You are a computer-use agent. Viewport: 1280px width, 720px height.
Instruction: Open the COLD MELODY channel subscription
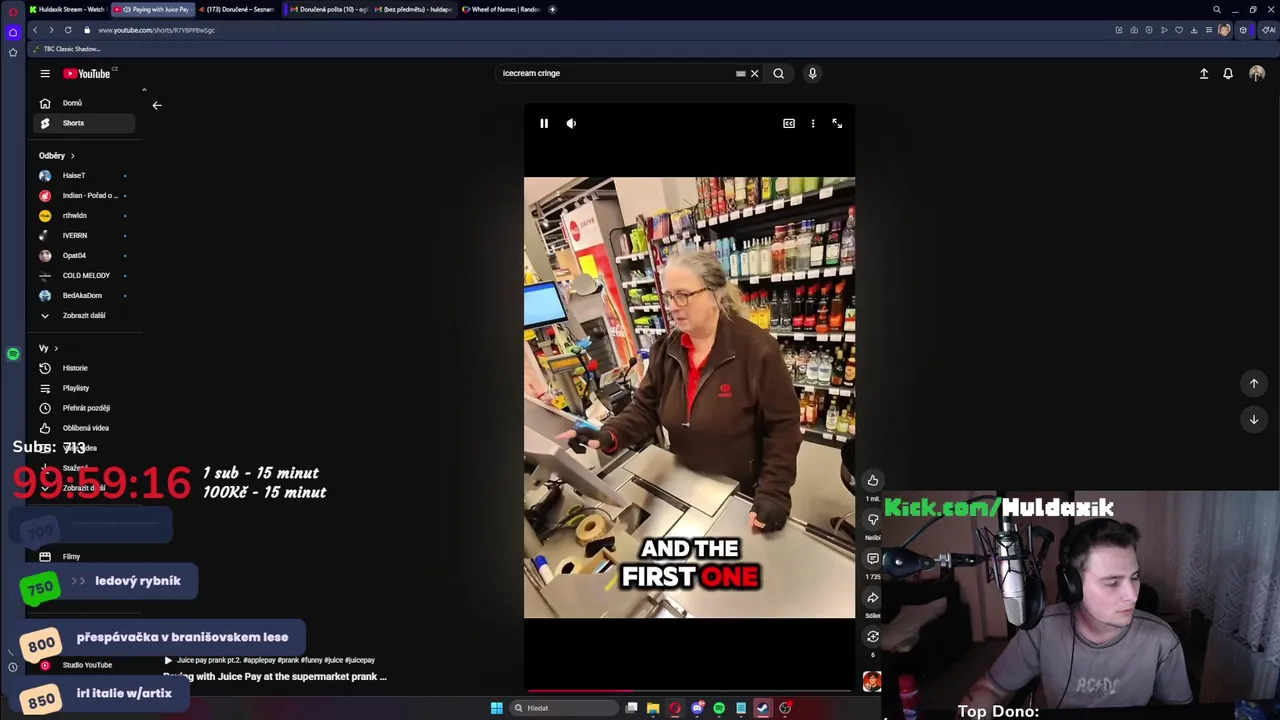(x=84, y=275)
